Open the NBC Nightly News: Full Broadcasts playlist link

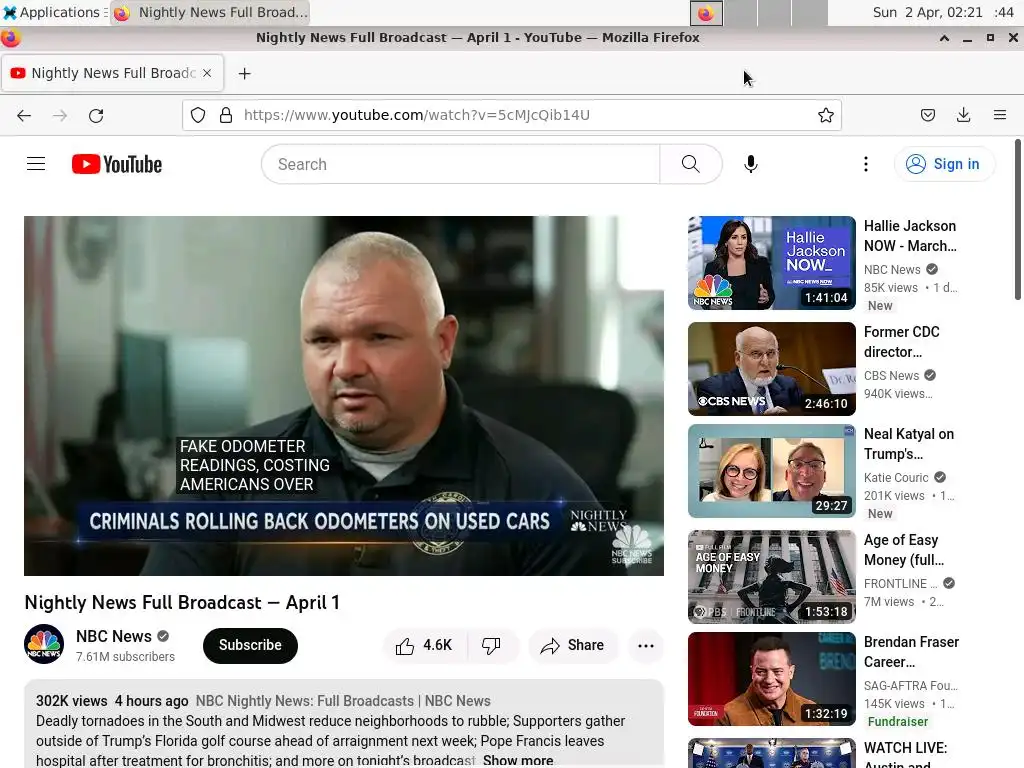343,701
